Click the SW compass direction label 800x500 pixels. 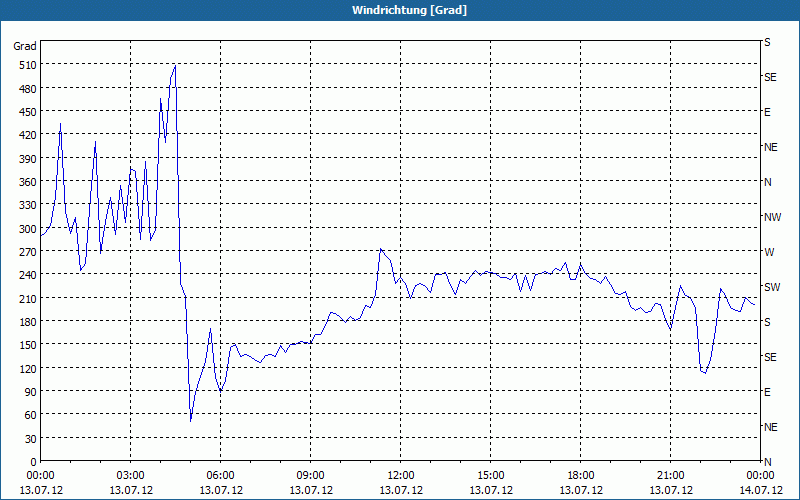(772, 287)
